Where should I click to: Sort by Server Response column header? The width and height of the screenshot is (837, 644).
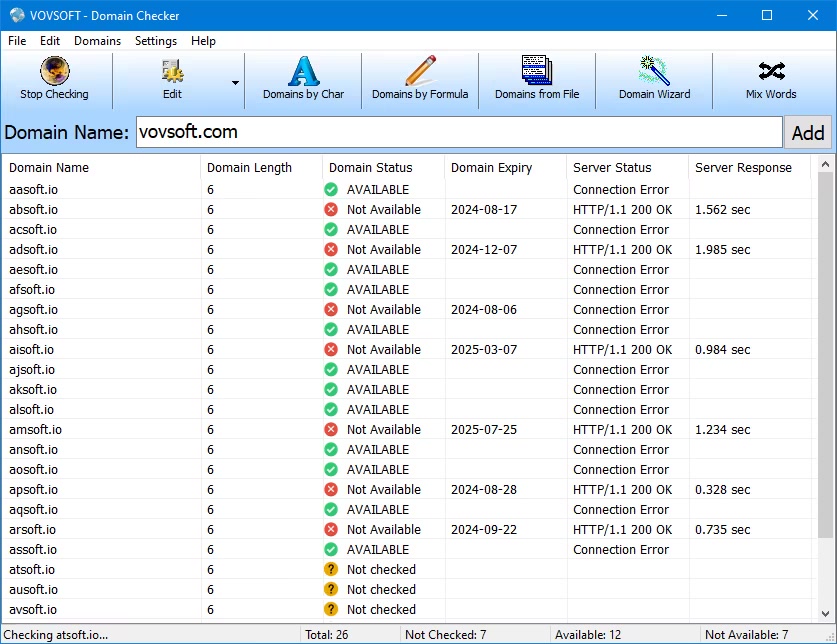click(743, 168)
